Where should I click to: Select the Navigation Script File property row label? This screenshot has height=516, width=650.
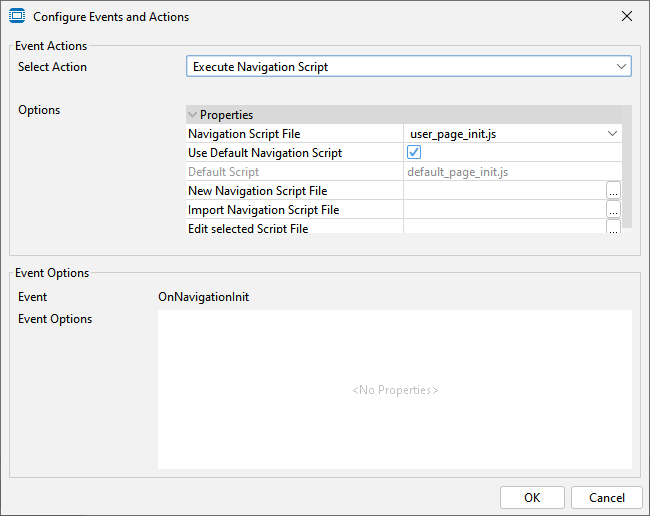244,134
